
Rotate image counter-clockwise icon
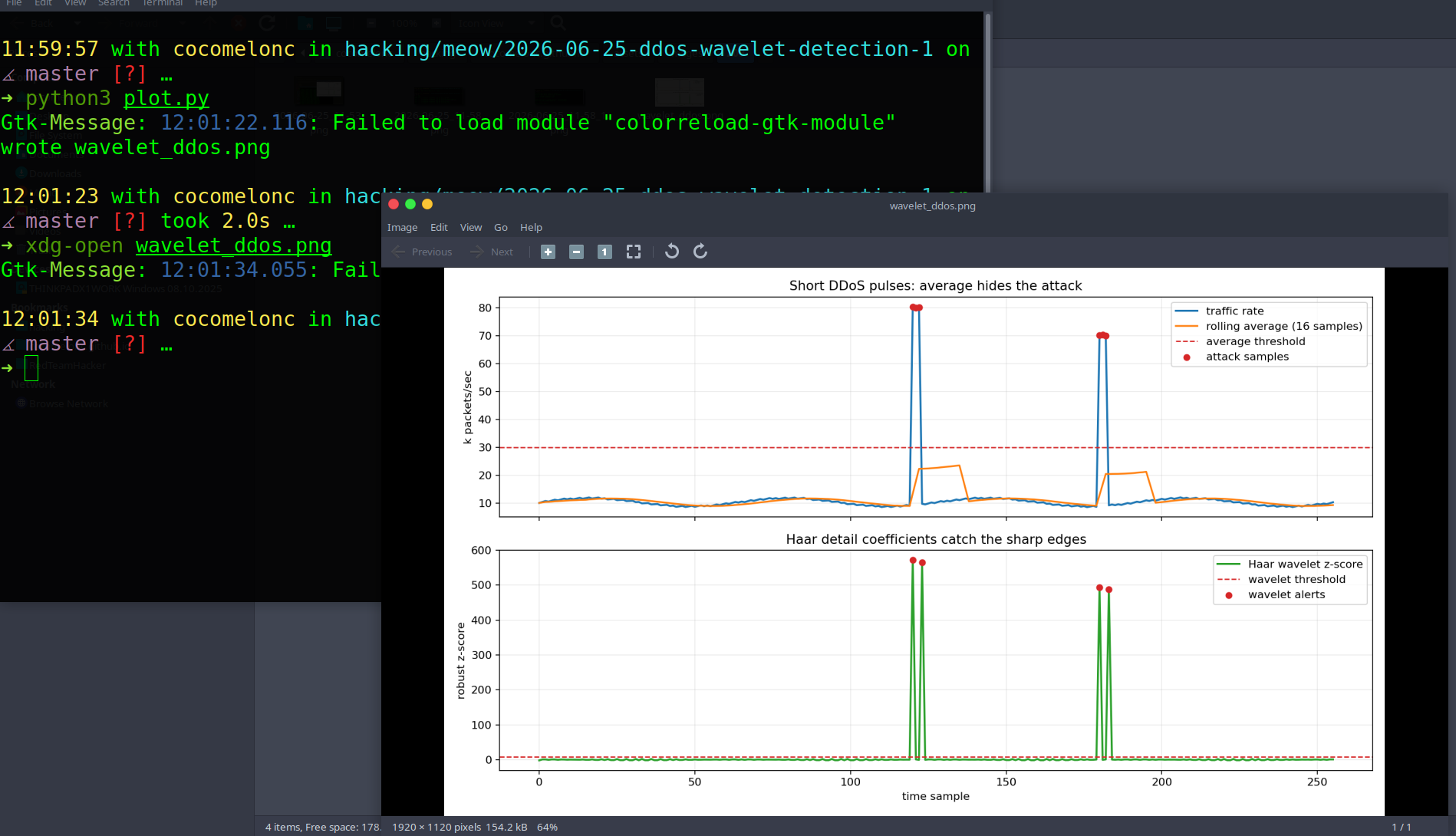[671, 252]
